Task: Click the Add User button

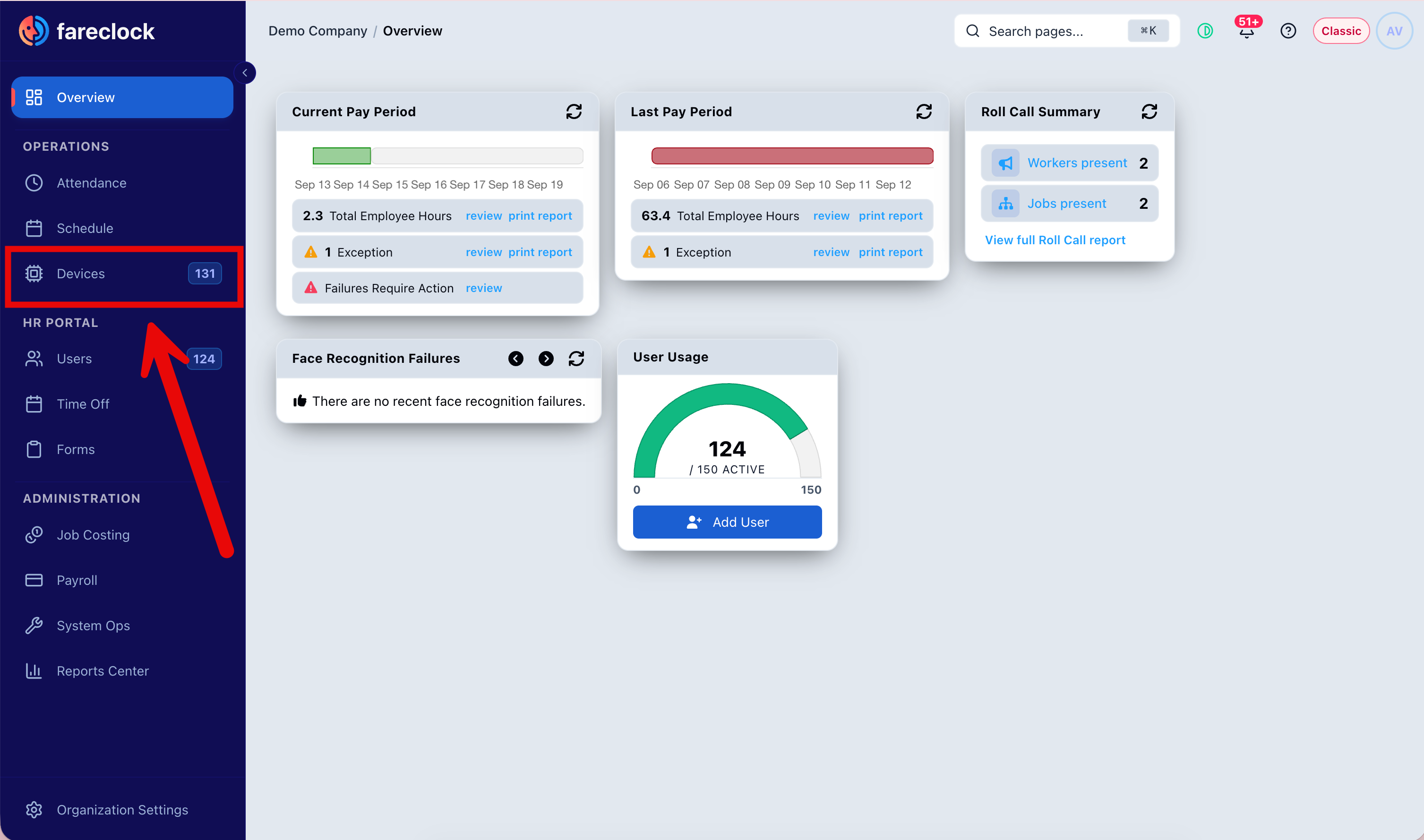Action: (727, 522)
